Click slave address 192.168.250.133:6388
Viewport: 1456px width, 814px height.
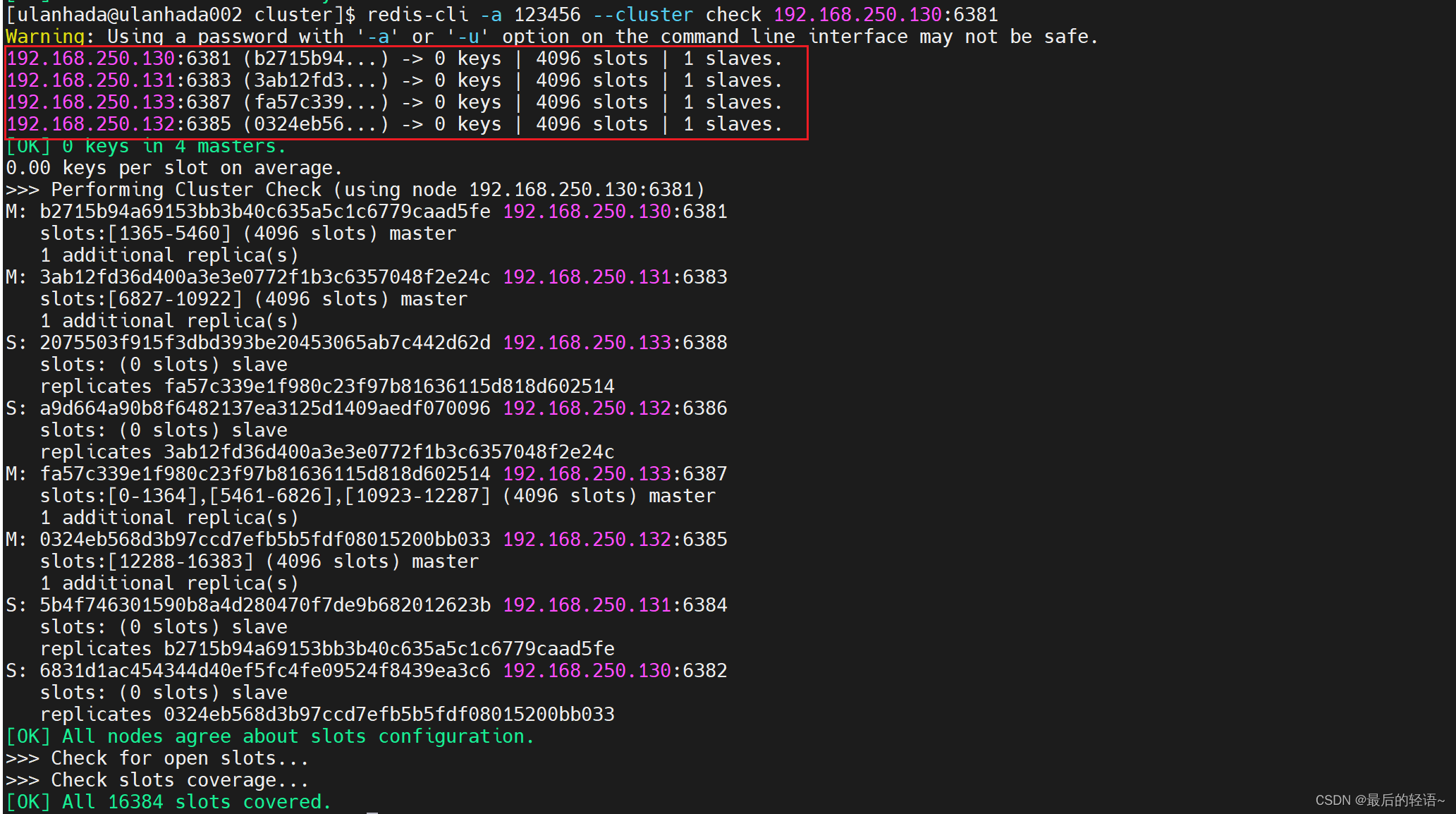tap(615, 343)
